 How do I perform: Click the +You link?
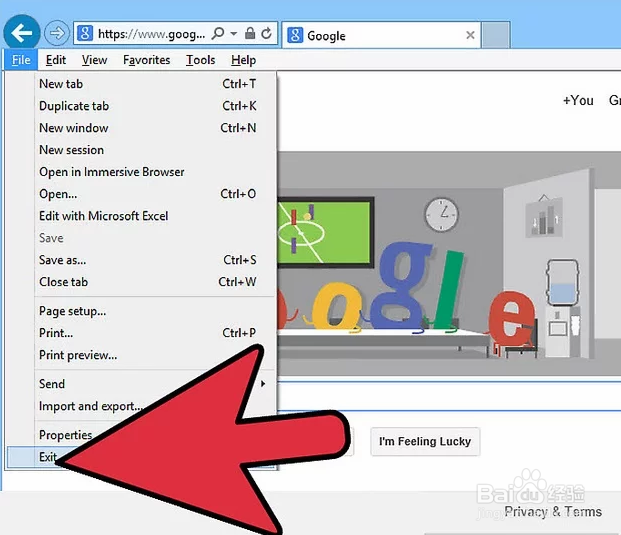click(x=578, y=100)
